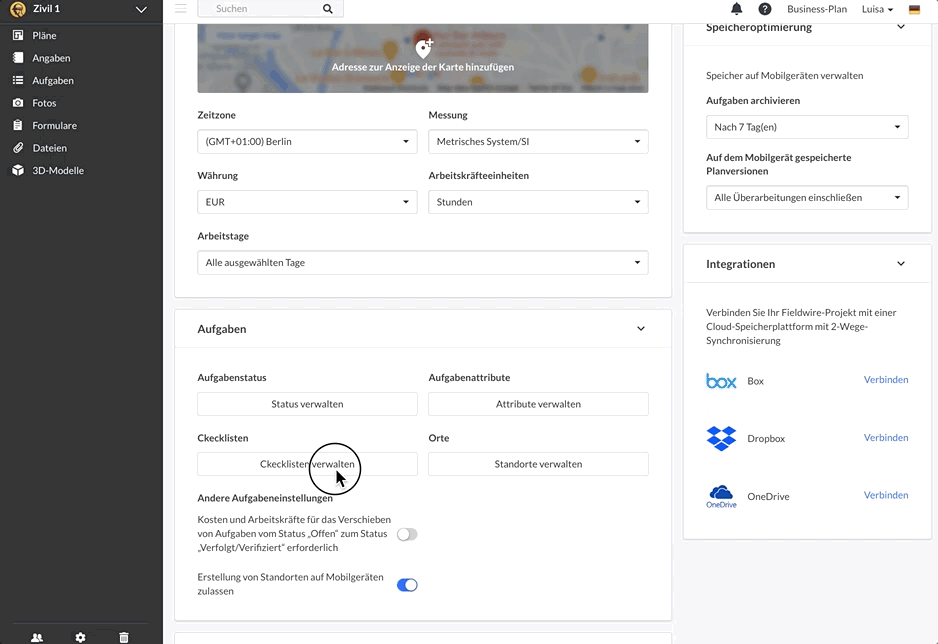Click the trash icon at sidebar bottom

coord(124,637)
